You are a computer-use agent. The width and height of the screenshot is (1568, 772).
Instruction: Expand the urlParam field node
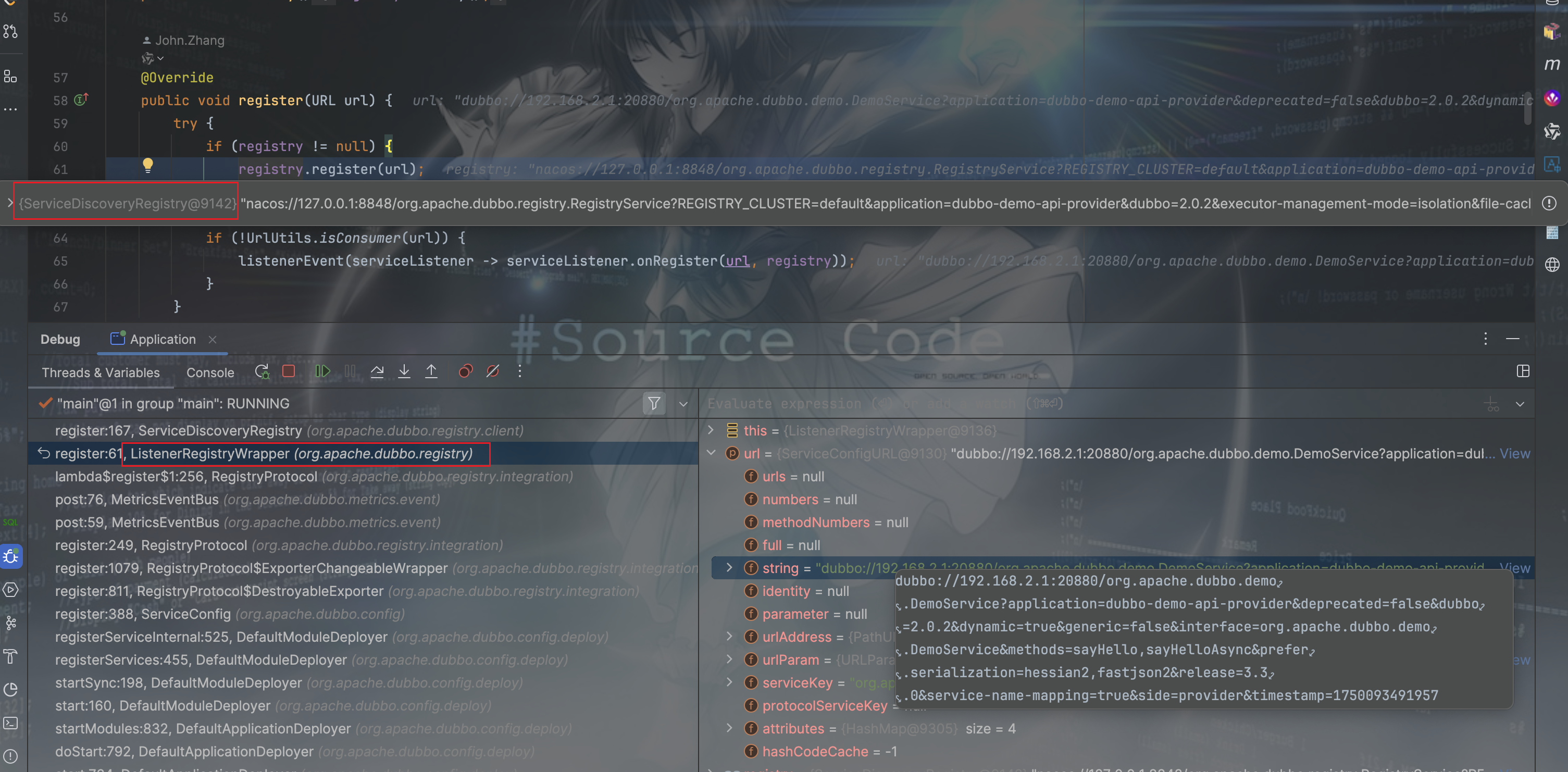729,659
